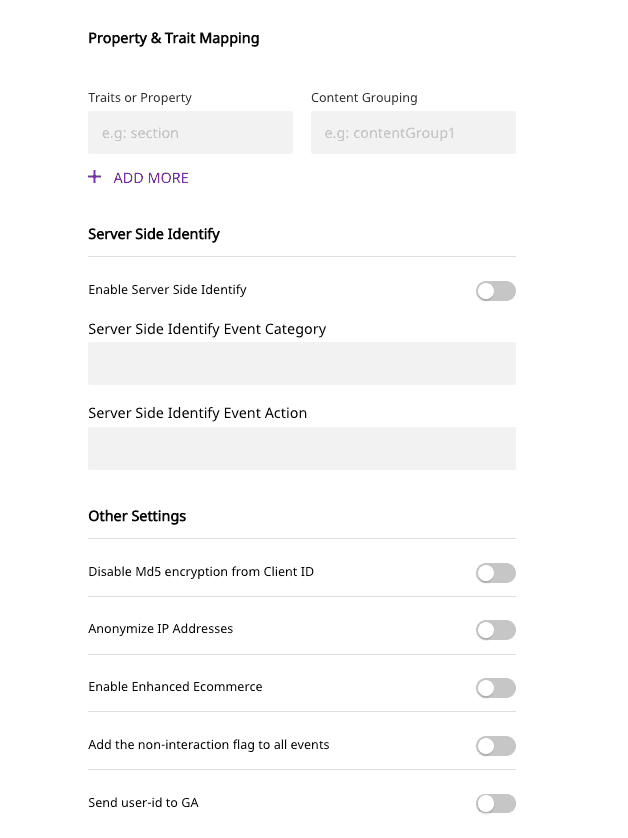628x838 pixels.
Task: Click the Property & Trait Mapping heading
Action: (174, 38)
